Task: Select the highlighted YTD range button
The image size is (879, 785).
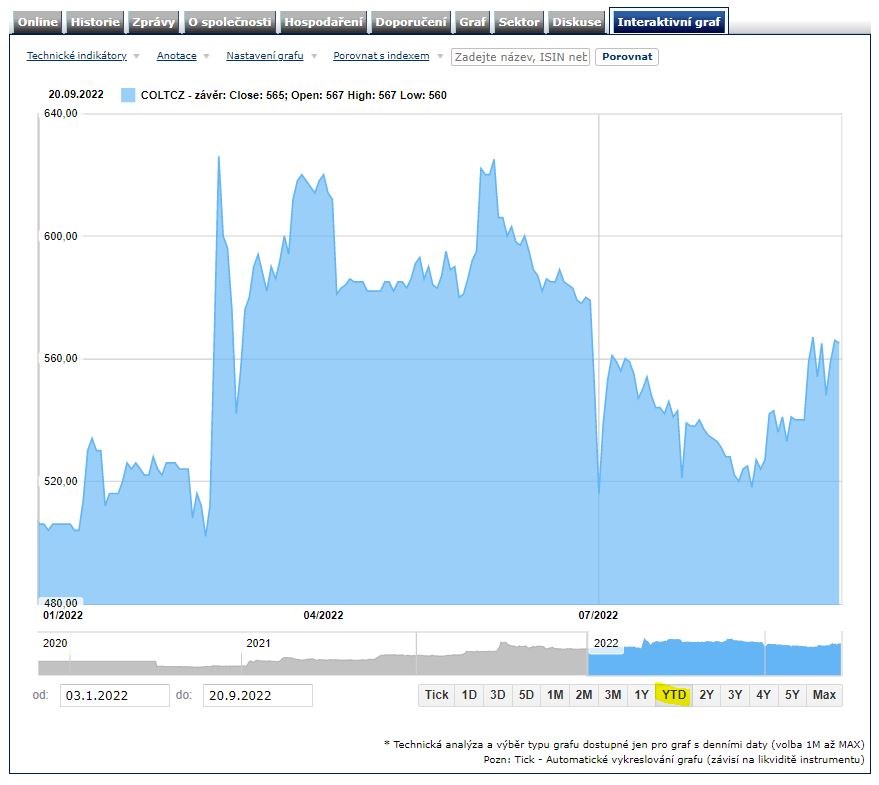Action: [x=675, y=695]
